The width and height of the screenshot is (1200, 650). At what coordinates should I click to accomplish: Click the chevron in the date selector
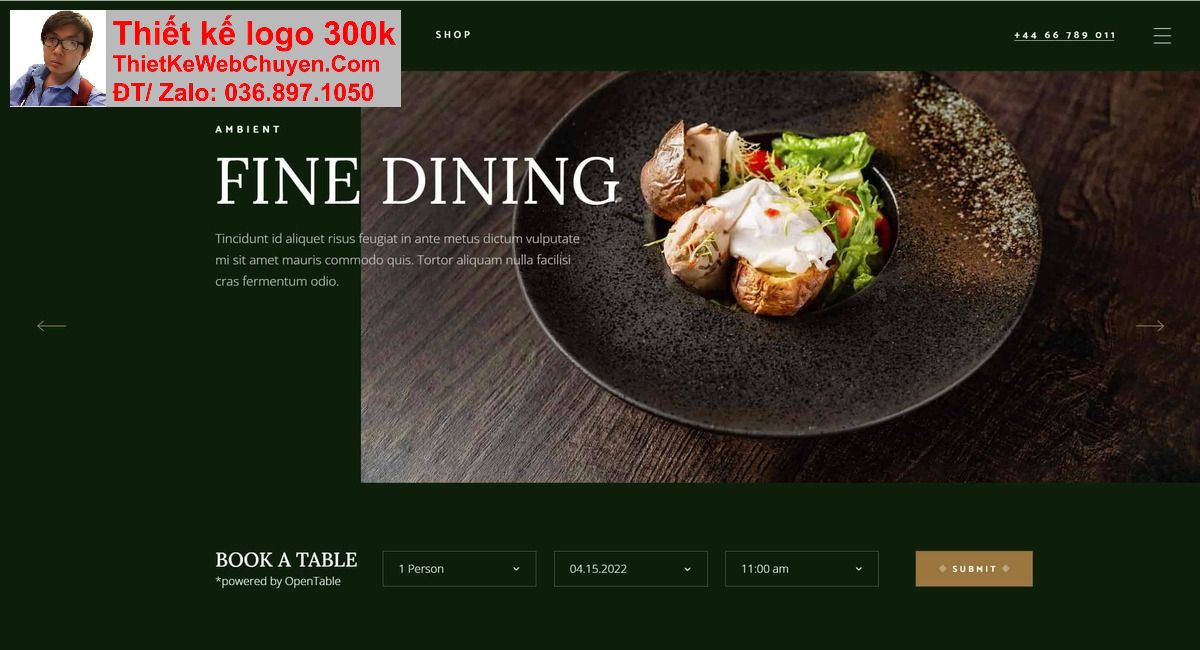[687, 569]
